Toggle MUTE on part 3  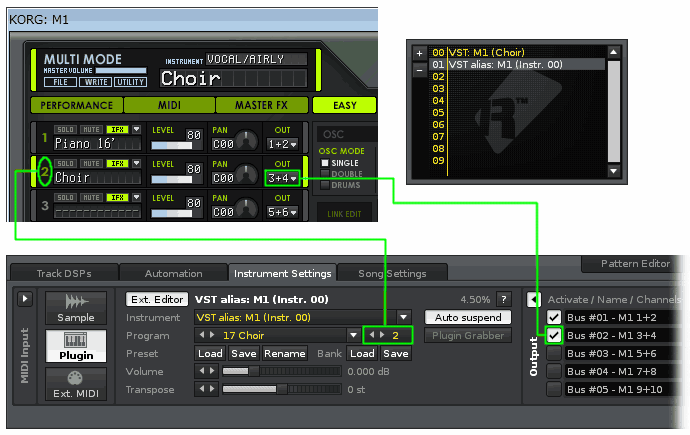click(x=91, y=197)
